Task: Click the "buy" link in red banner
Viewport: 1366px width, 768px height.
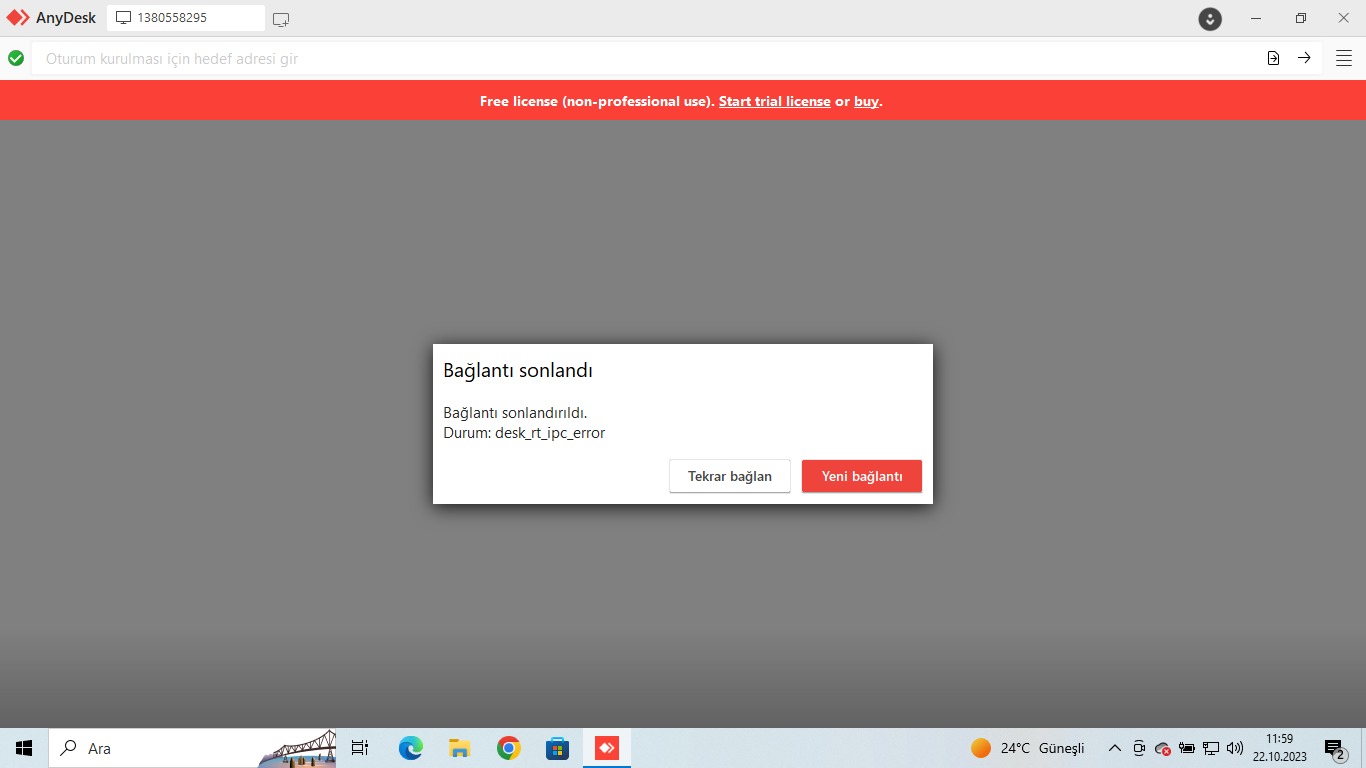Action: [x=866, y=101]
